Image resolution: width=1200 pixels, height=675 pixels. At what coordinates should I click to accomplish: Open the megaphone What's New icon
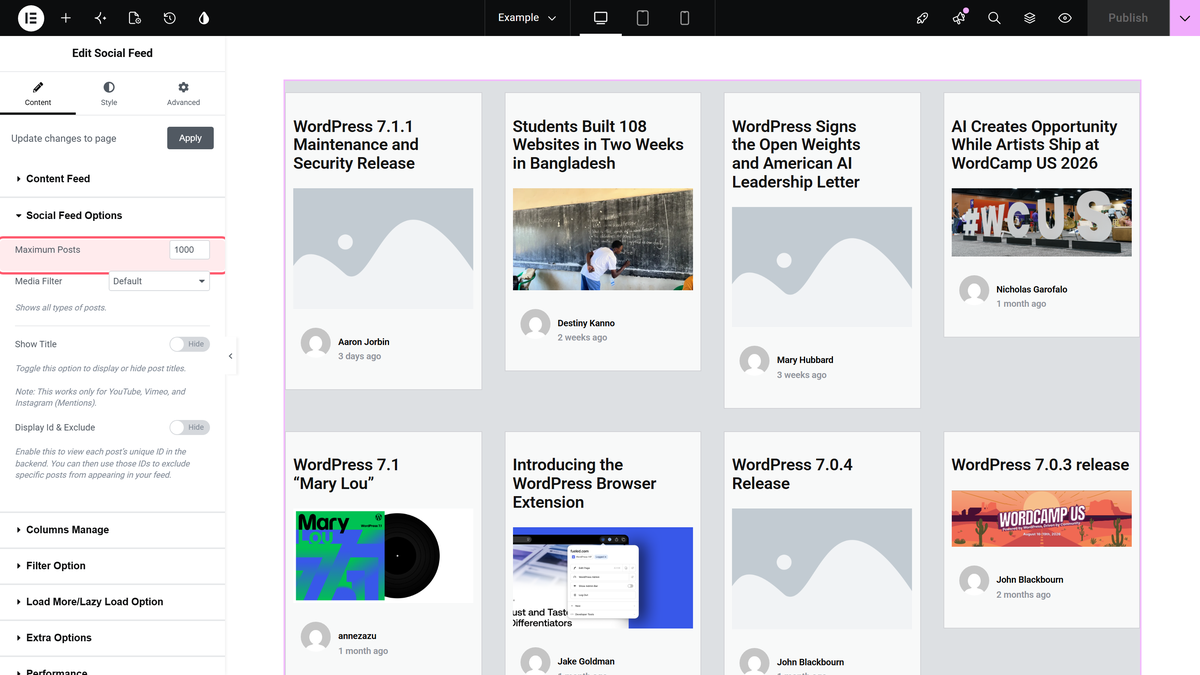[x=959, y=18]
